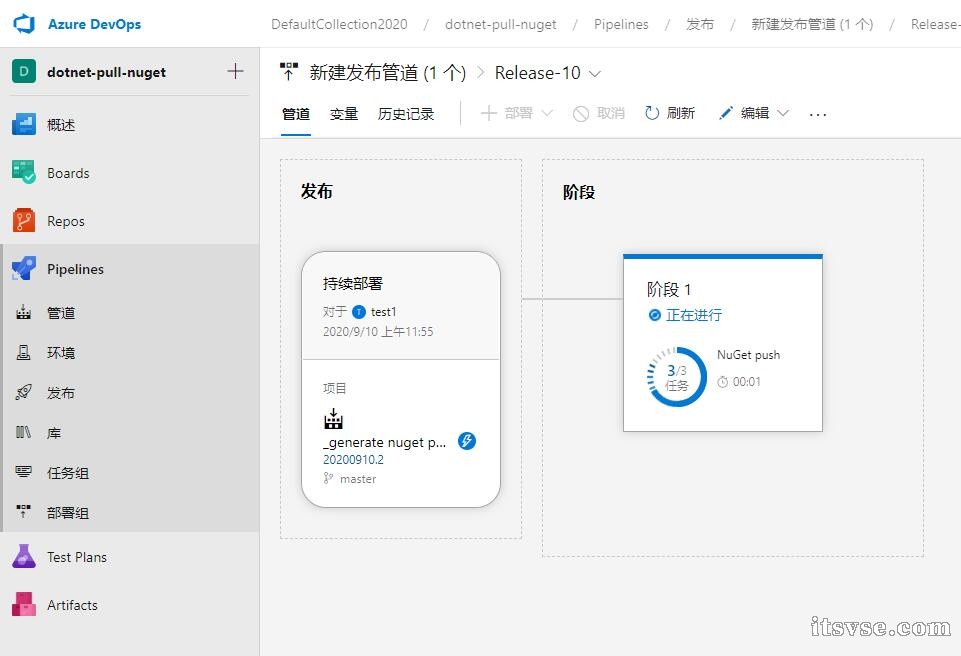Click the release pipeline icon by title
The height and width of the screenshot is (656, 961).
[289, 72]
